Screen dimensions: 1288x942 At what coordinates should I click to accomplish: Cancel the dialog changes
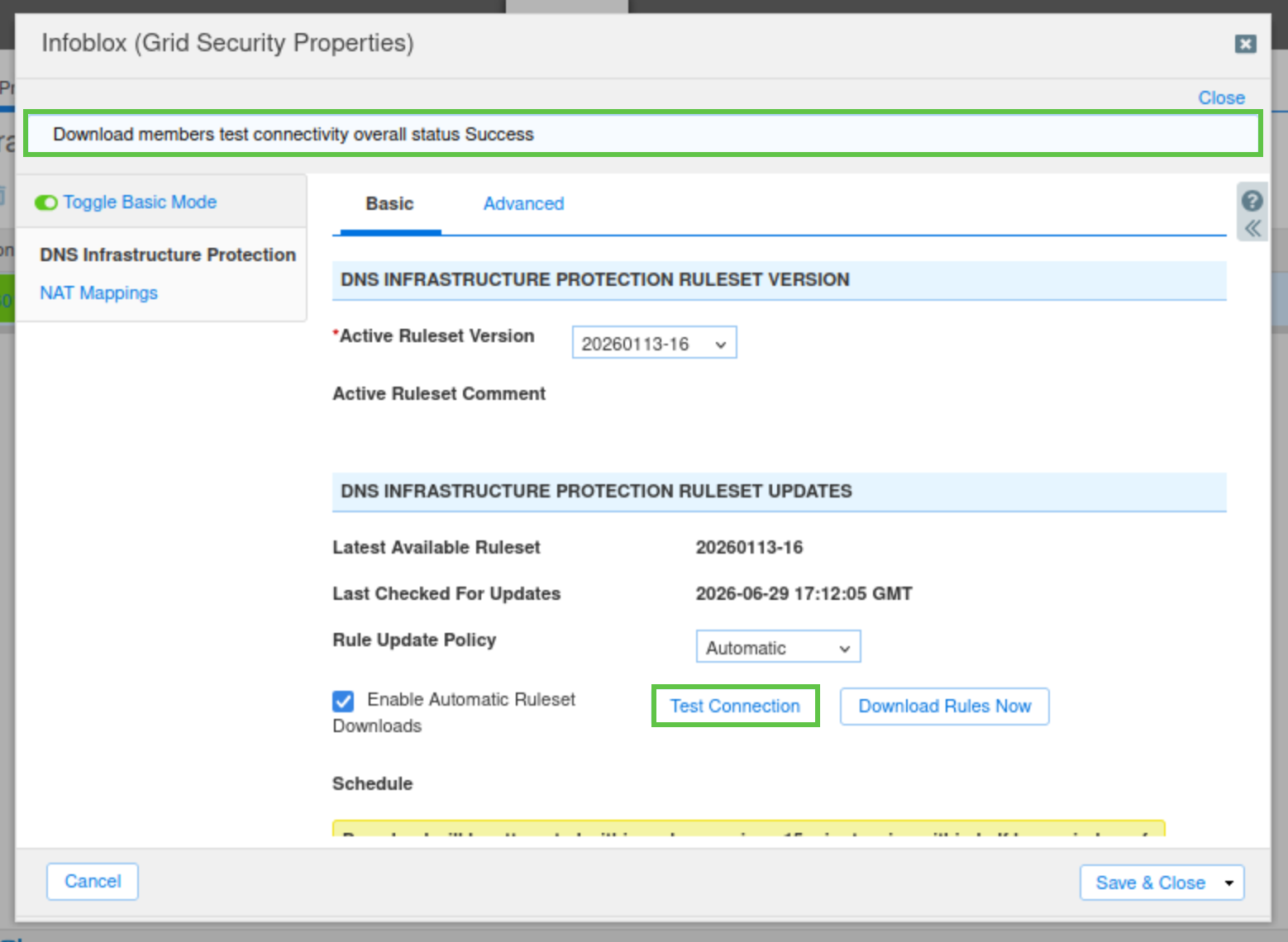(x=93, y=882)
